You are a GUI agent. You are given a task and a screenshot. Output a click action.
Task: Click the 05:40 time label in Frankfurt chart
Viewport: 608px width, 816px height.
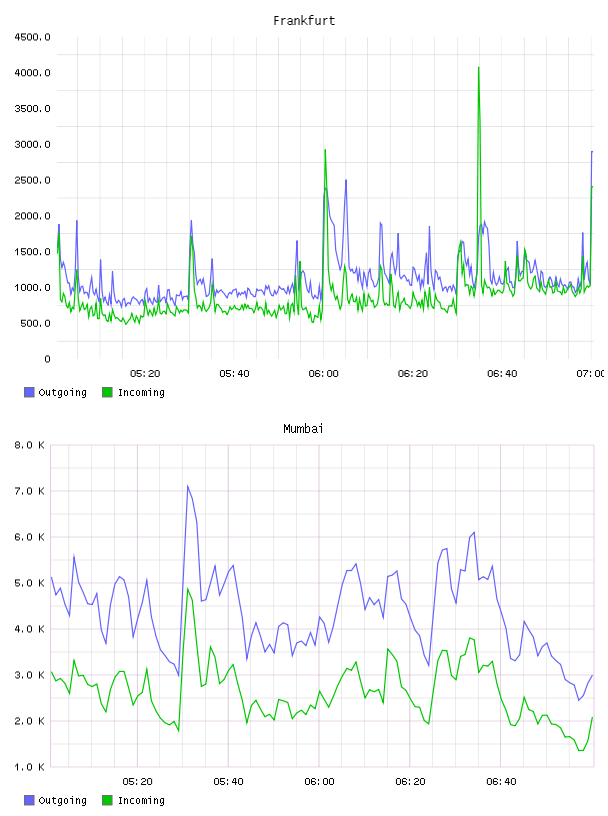click(234, 374)
